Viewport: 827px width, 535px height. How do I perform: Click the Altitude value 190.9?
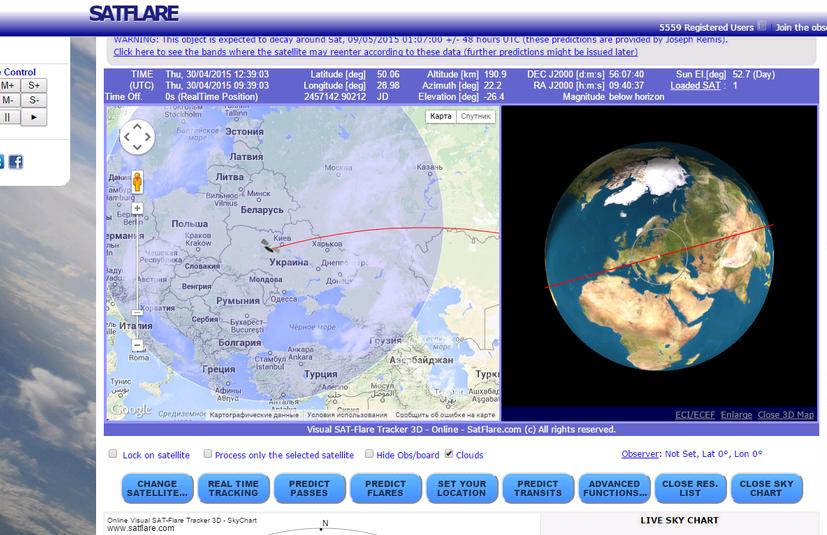click(495, 74)
